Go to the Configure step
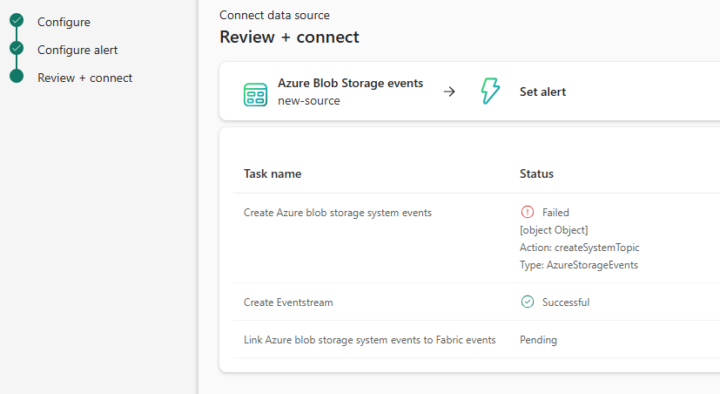This screenshot has width=720, height=394. [64, 22]
